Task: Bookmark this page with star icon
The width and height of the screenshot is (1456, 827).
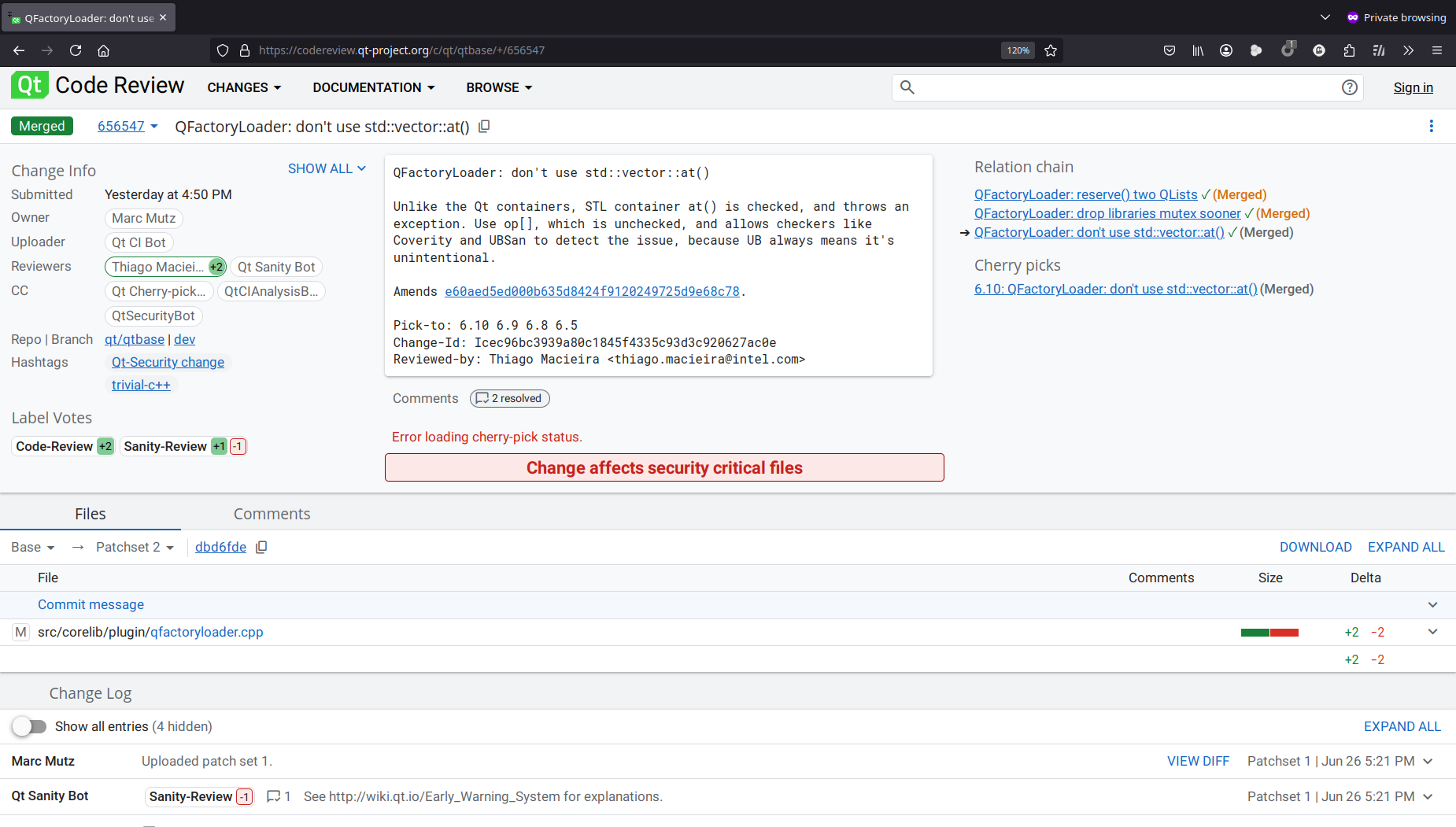Action: pos(1051,50)
